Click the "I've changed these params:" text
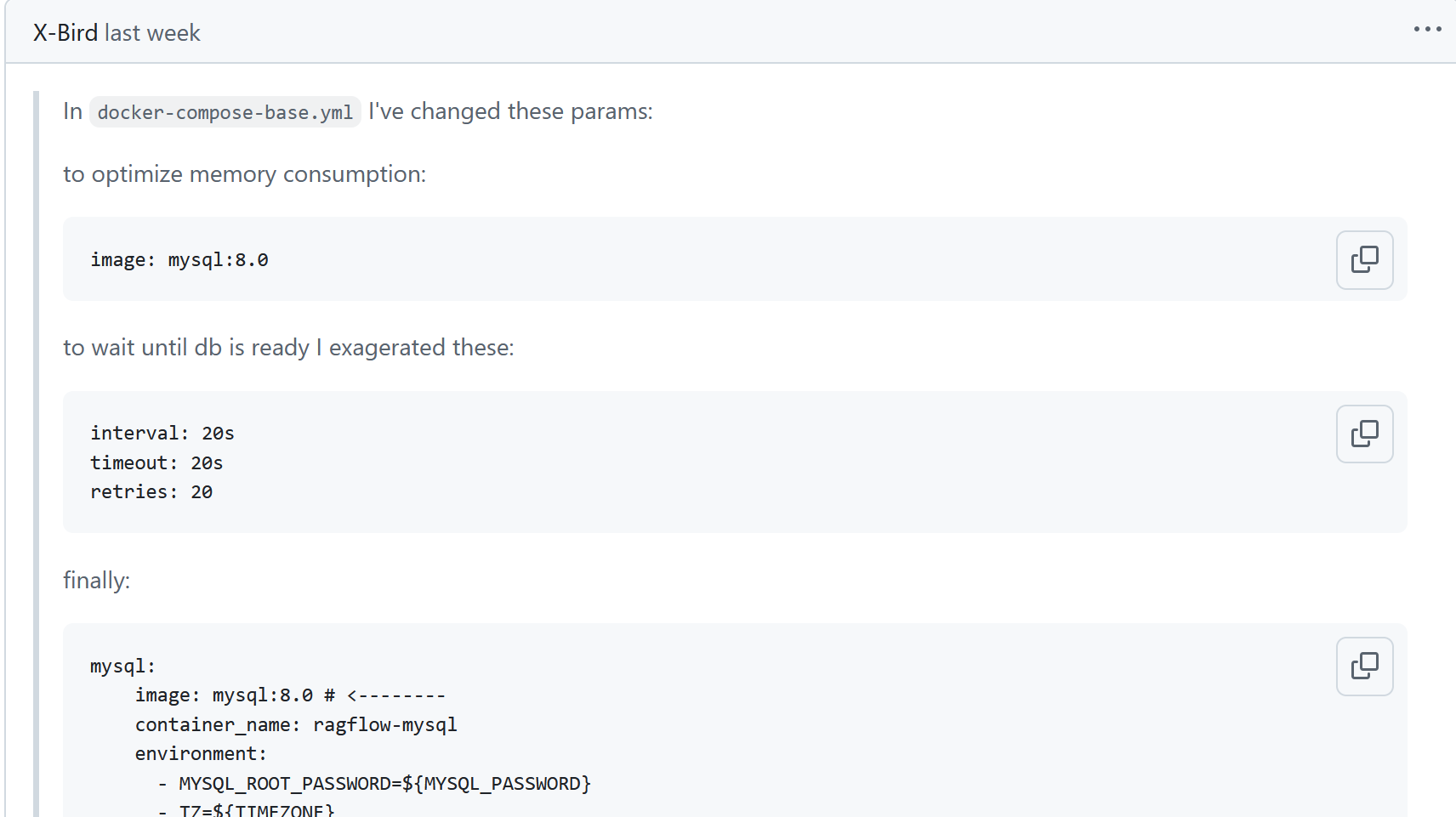The width and height of the screenshot is (1456, 817). [510, 111]
